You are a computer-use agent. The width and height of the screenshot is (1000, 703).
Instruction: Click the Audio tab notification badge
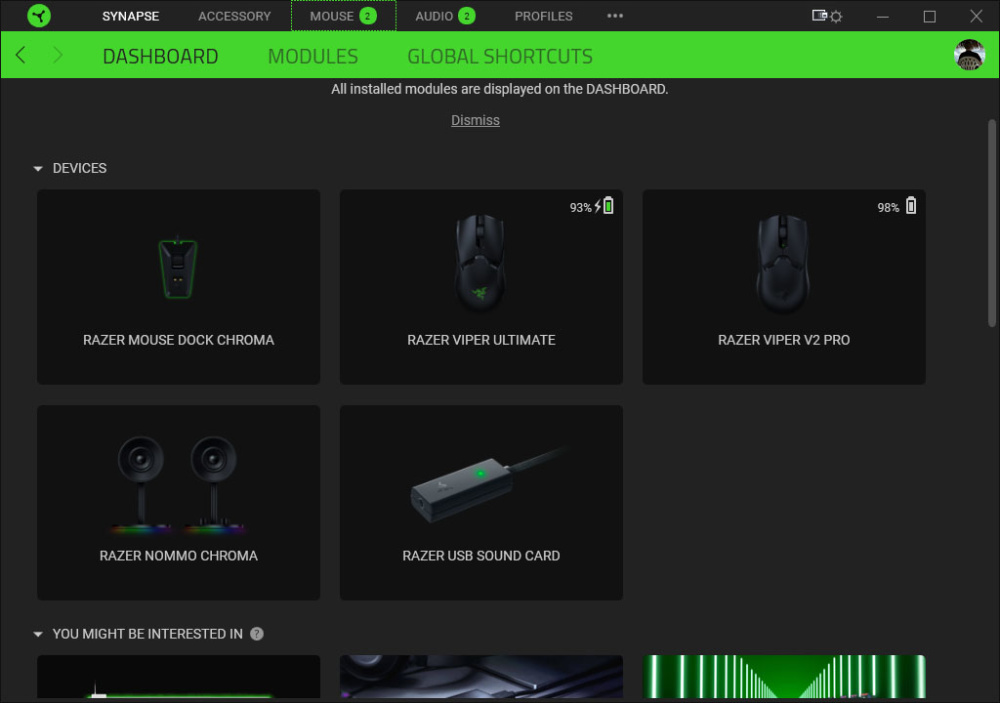[467, 16]
